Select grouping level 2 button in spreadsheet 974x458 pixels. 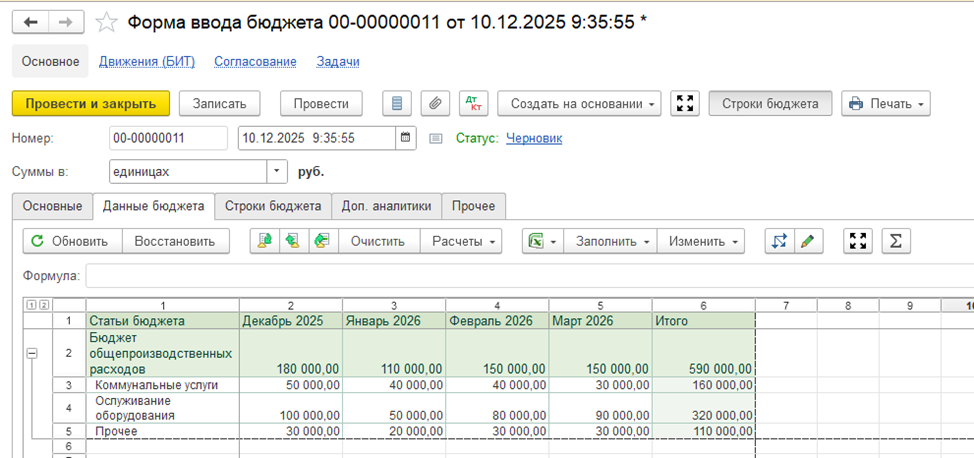(43, 305)
